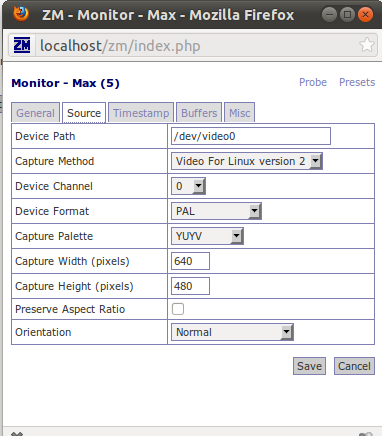Image resolution: width=382 pixels, height=436 pixels.
Task: Open the Orientation dropdown
Action: (232, 332)
